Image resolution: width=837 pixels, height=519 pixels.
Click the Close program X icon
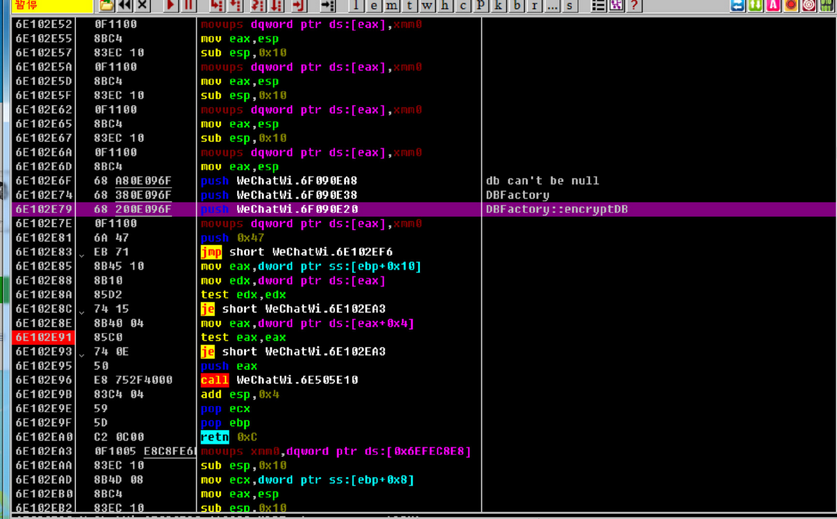tap(142, 5)
